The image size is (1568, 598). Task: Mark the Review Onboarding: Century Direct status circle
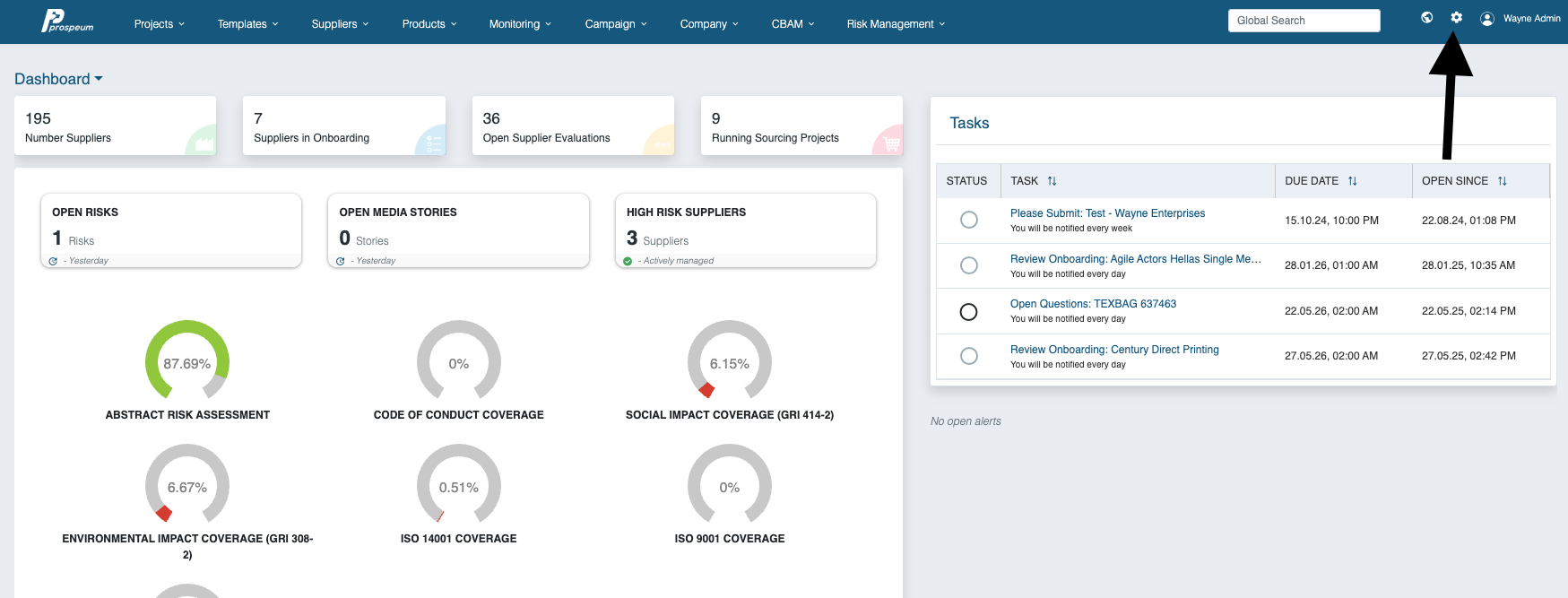[x=969, y=356]
